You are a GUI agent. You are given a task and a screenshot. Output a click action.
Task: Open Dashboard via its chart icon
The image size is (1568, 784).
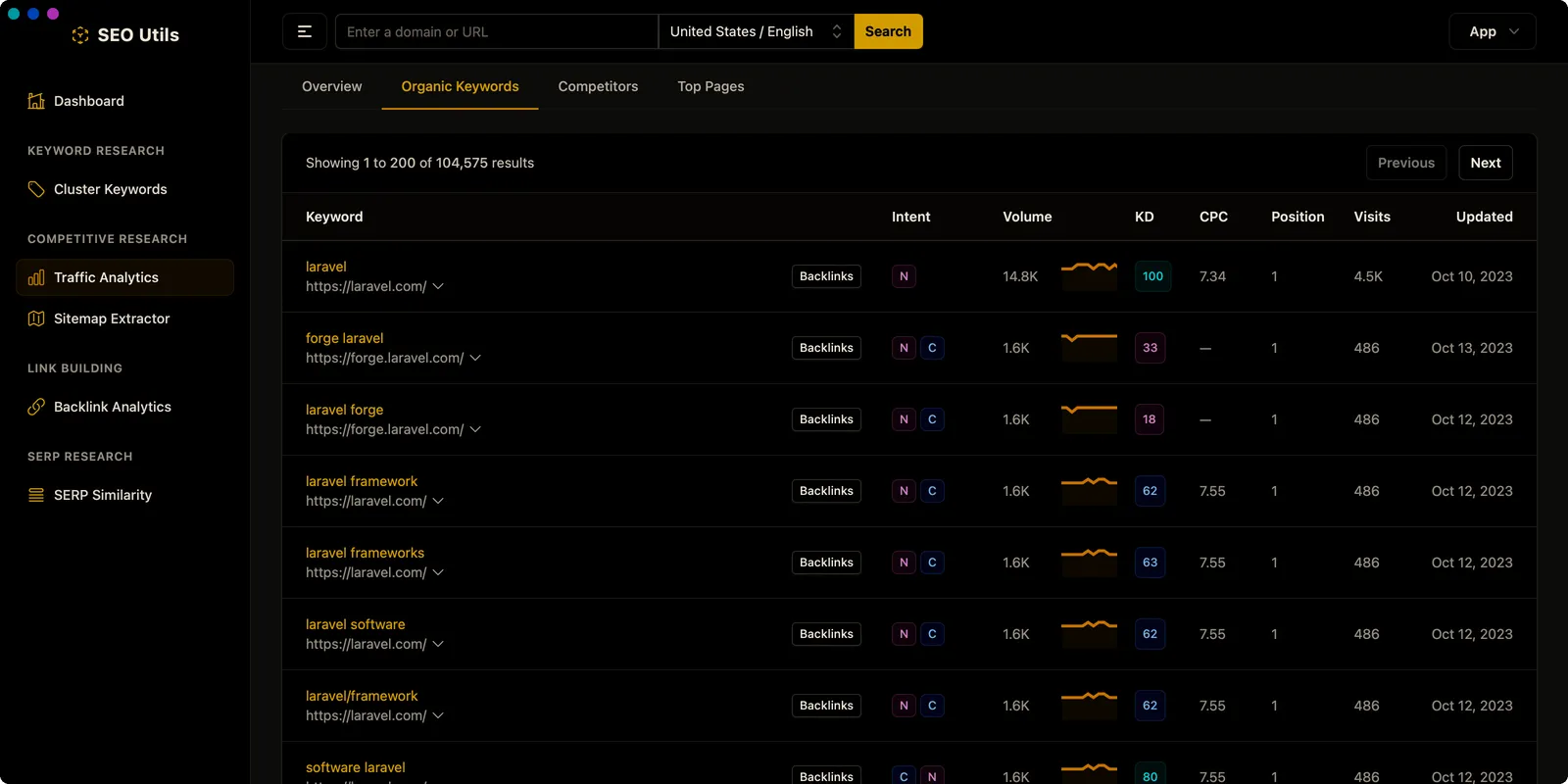coord(36,101)
